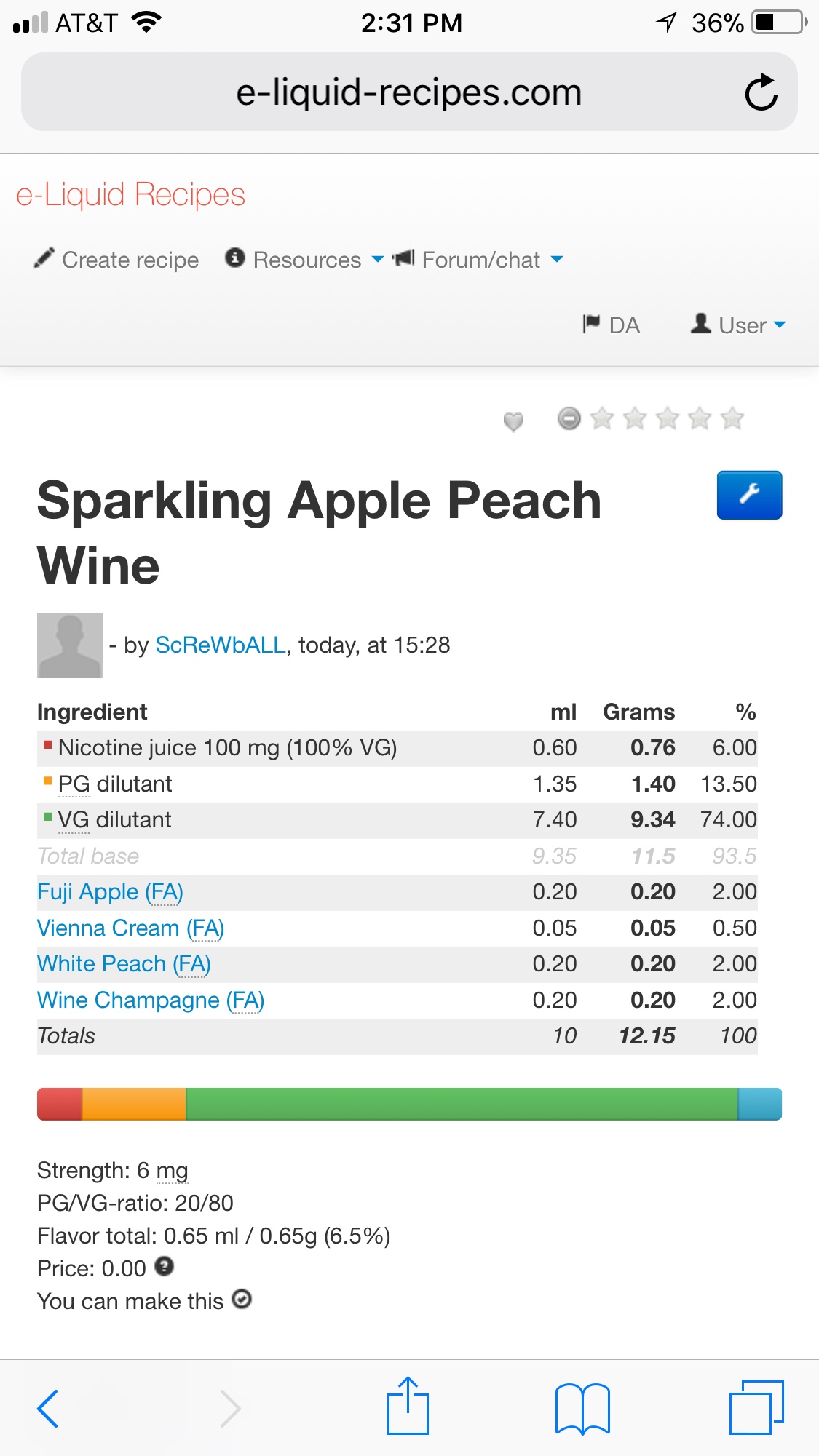Open the Safari bookmarks book icon
The image size is (819, 1456).
tap(582, 1408)
